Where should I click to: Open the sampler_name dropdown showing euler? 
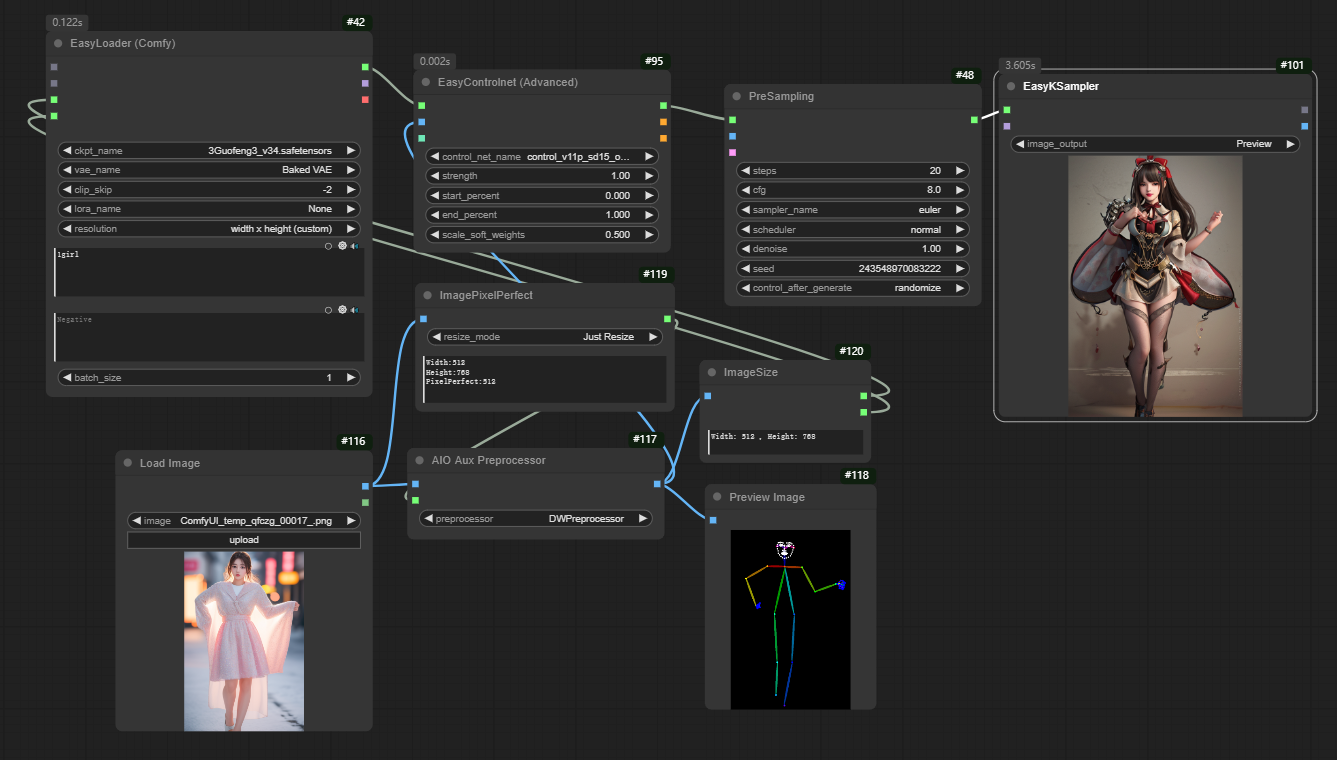click(853, 210)
